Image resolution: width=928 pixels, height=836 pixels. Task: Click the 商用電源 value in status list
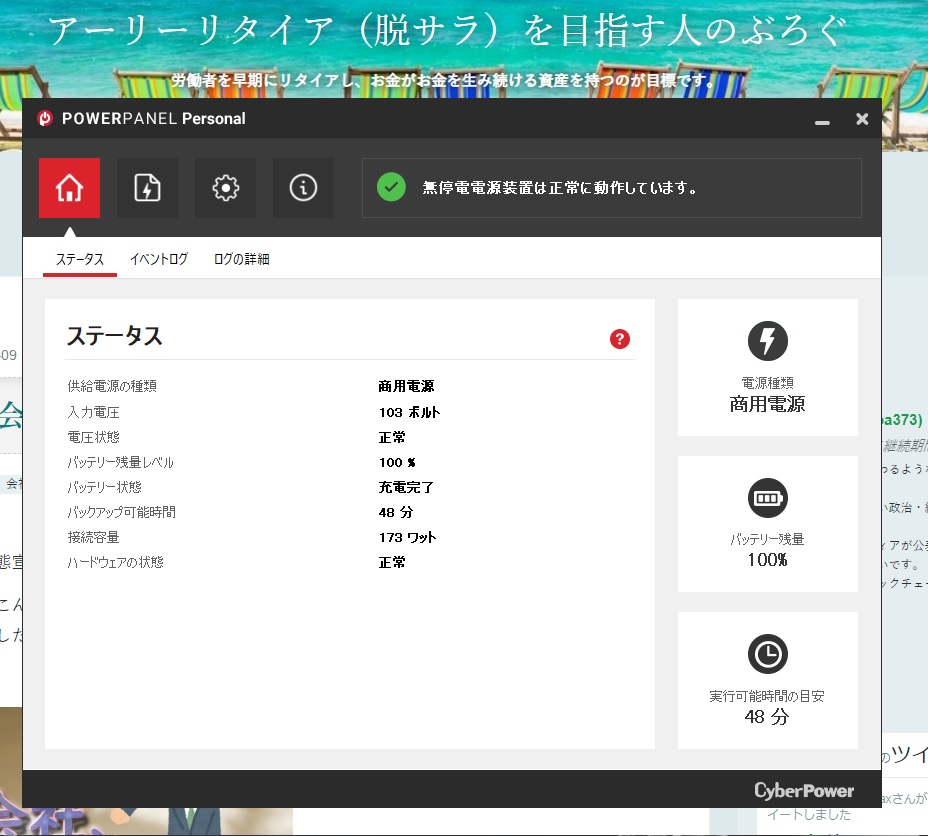coord(406,386)
